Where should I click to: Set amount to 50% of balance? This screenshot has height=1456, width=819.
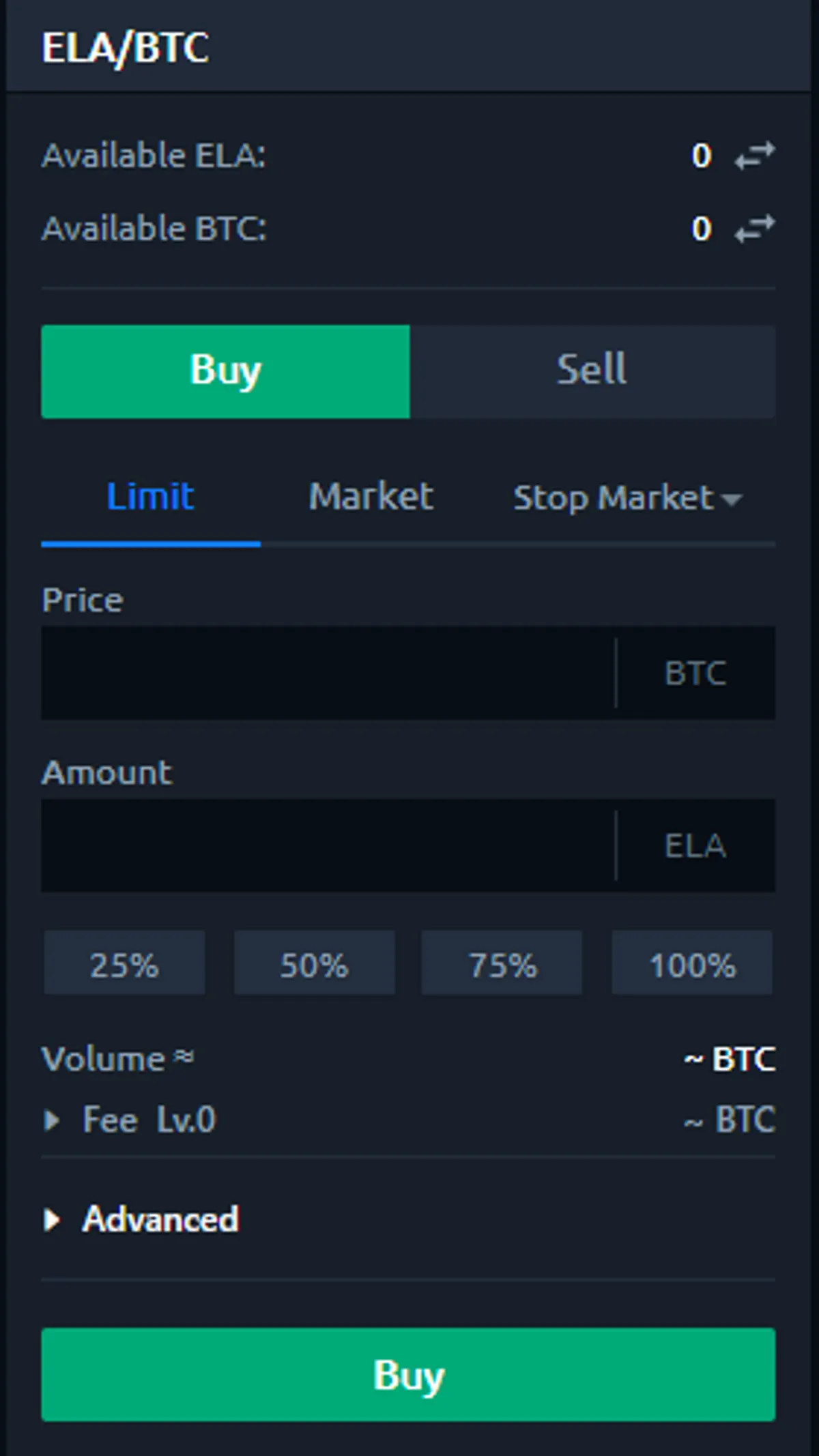(315, 963)
